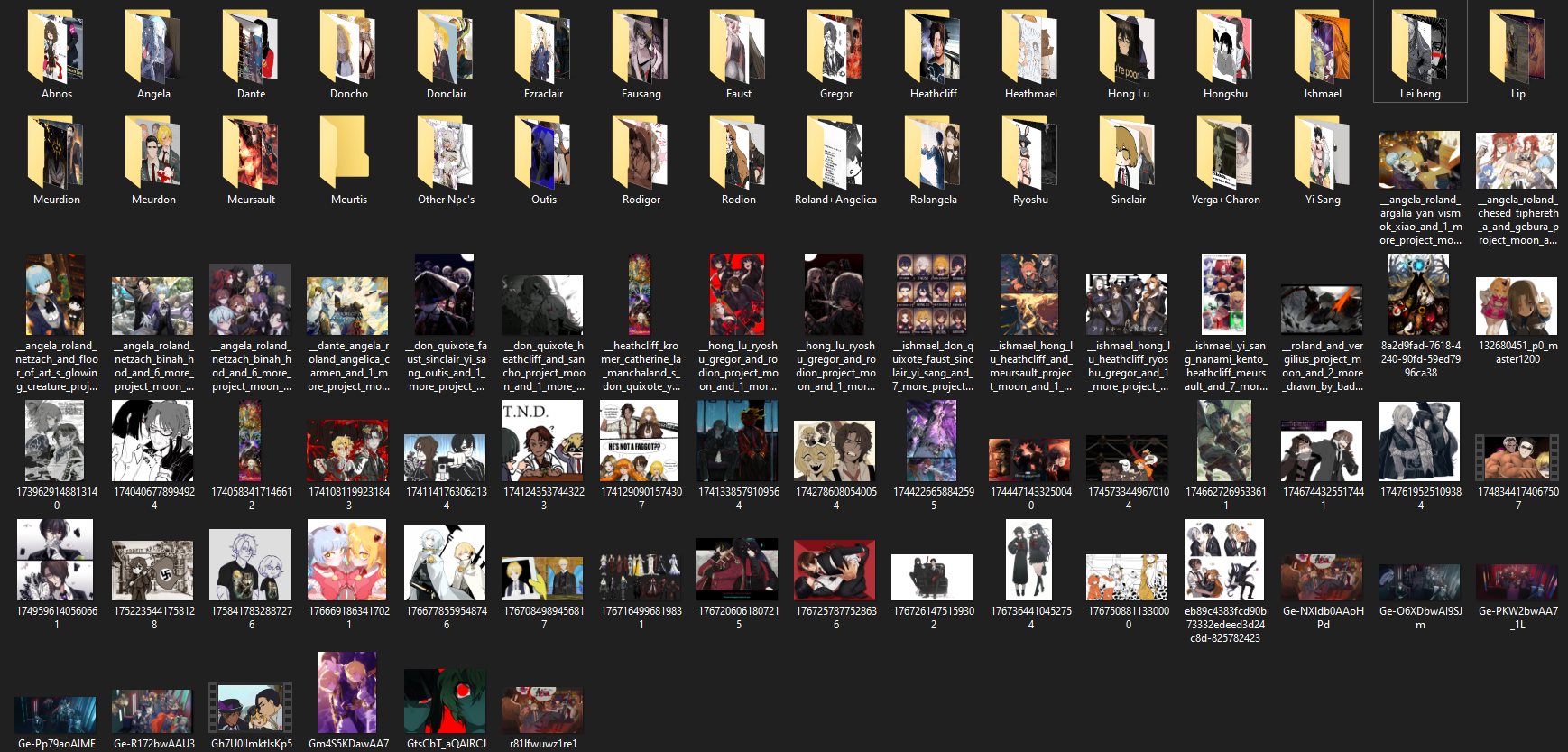
Task: Select the Ryoshu folder
Action: pyautogui.click(x=1030, y=153)
